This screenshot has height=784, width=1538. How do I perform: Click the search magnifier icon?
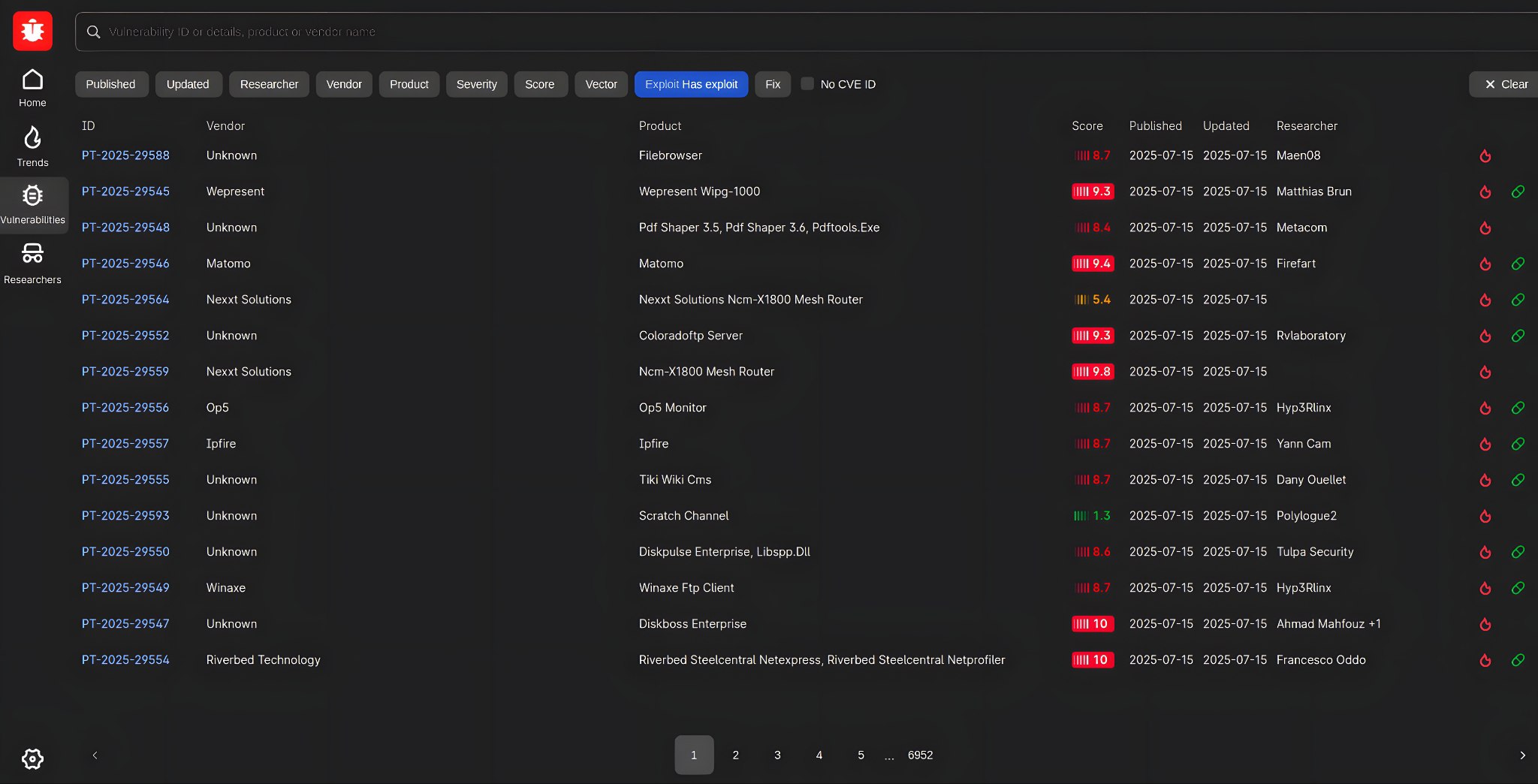[x=93, y=32]
